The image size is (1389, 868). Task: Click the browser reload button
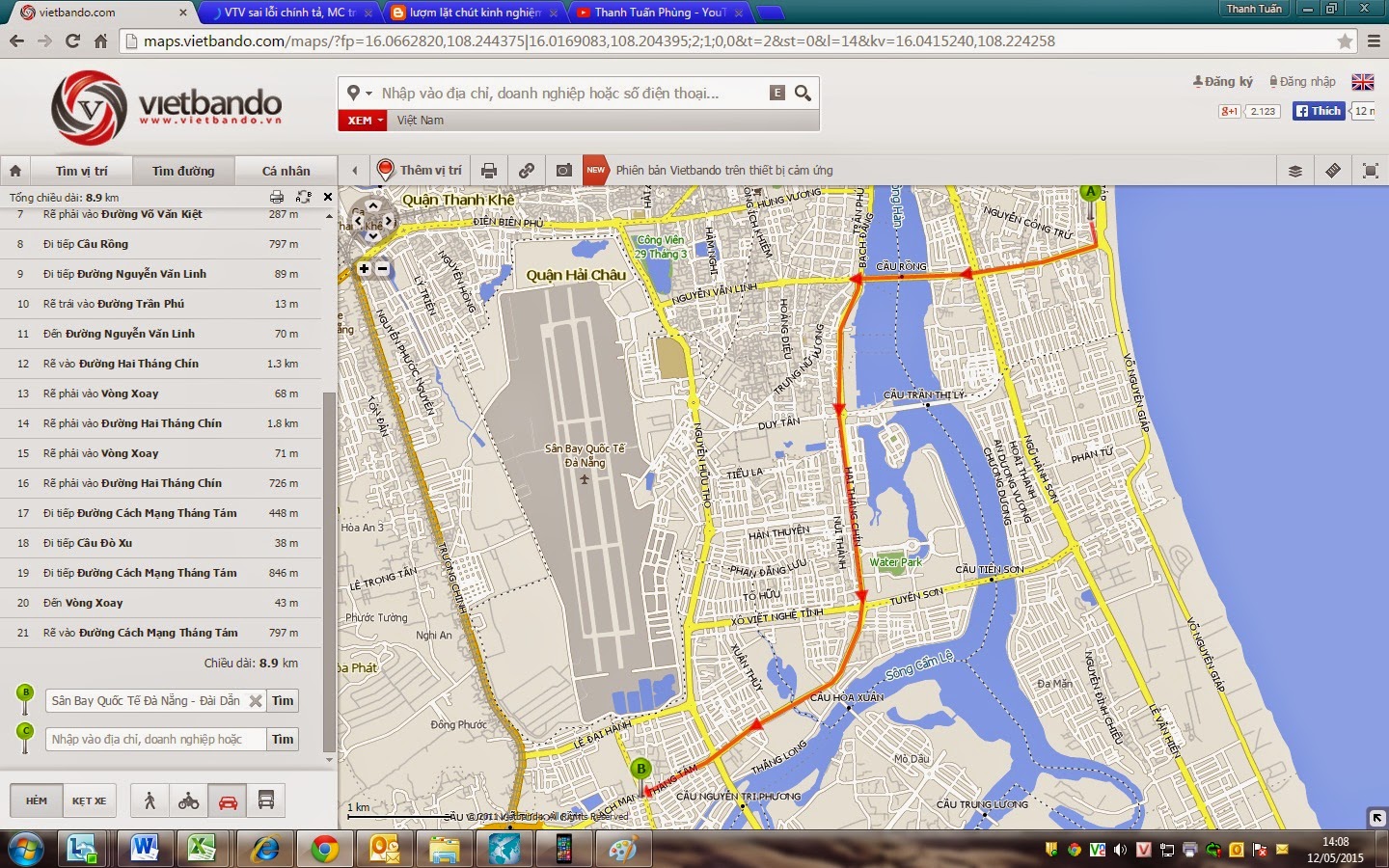click(72, 41)
